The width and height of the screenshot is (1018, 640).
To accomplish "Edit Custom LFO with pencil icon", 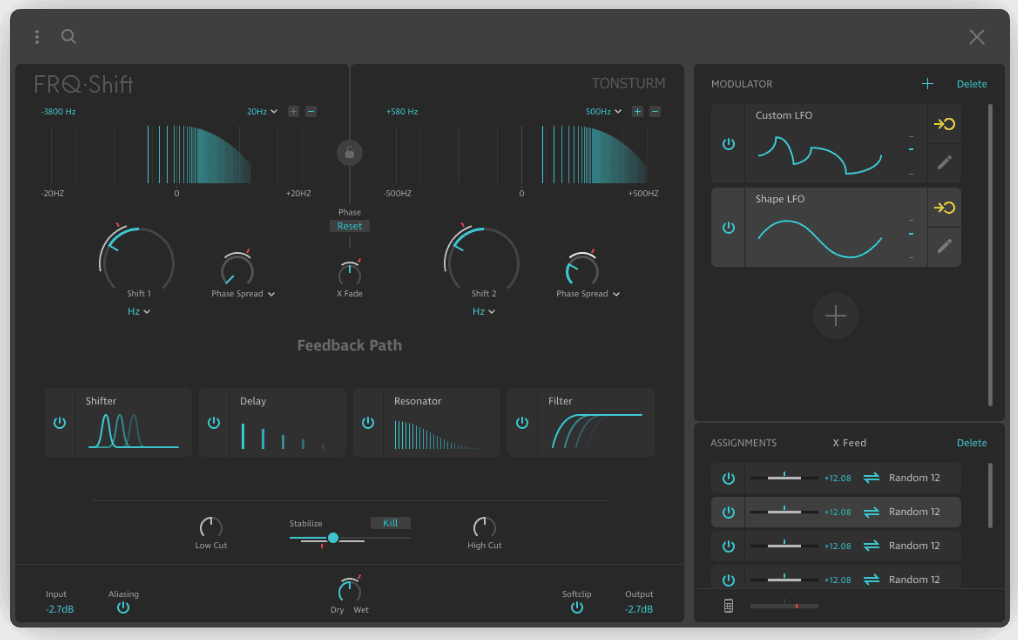I will (944, 162).
